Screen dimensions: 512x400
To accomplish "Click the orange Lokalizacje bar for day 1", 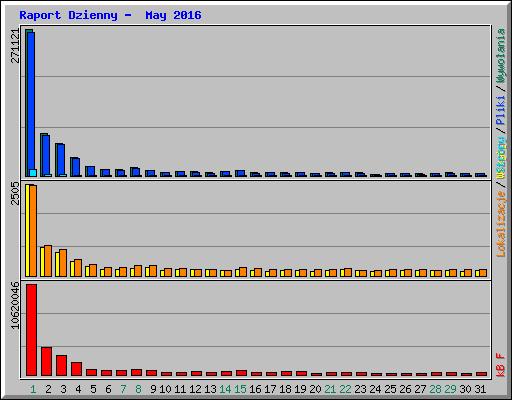I will click(33, 231).
